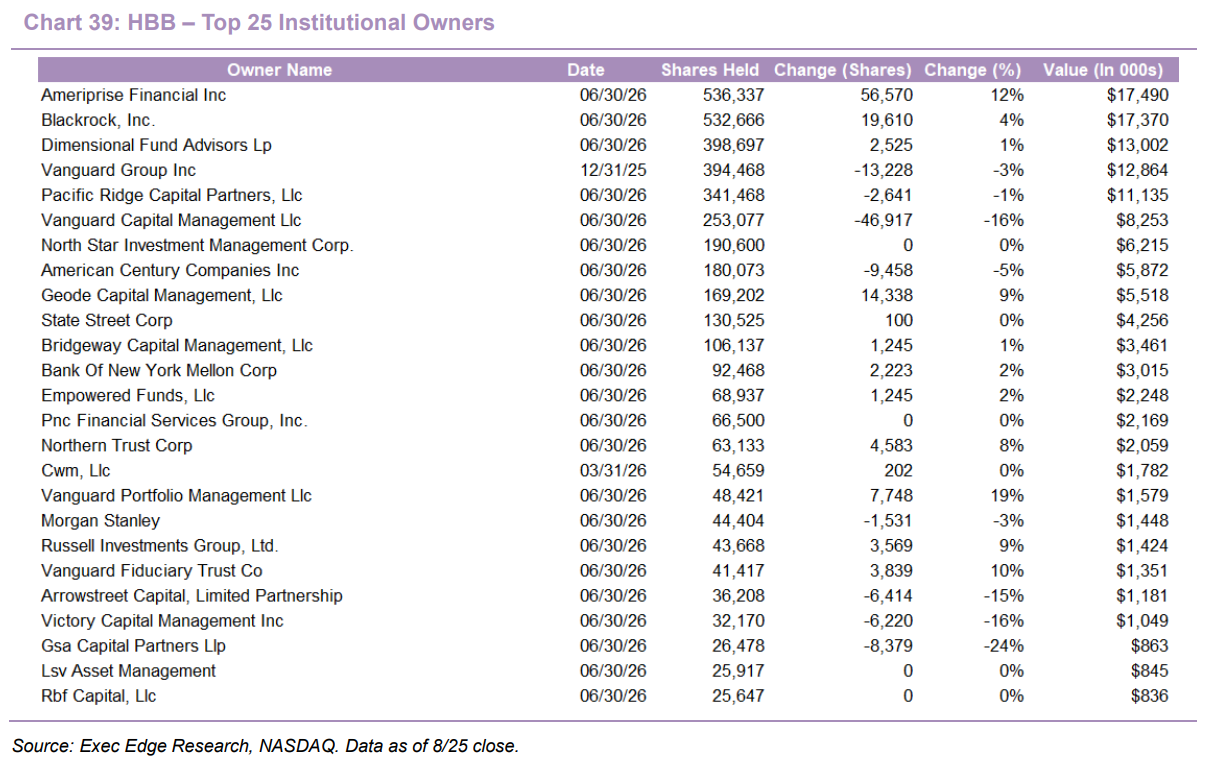Viewport: 1209px width, 762px height.
Task: Click 'Arrowstreet Capital, Limited Partnership'
Action: point(192,595)
